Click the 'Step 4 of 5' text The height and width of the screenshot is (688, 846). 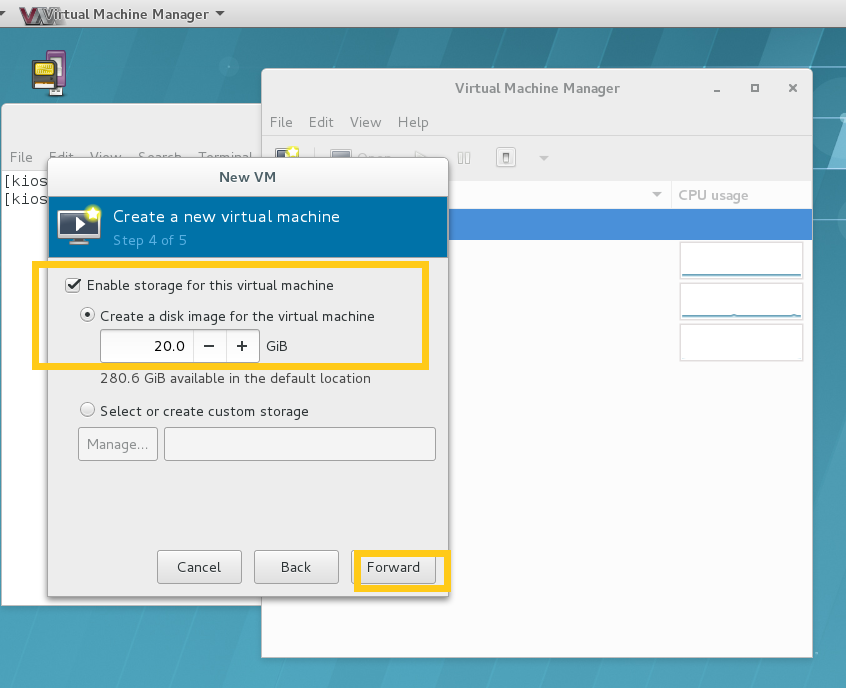point(150,240)
